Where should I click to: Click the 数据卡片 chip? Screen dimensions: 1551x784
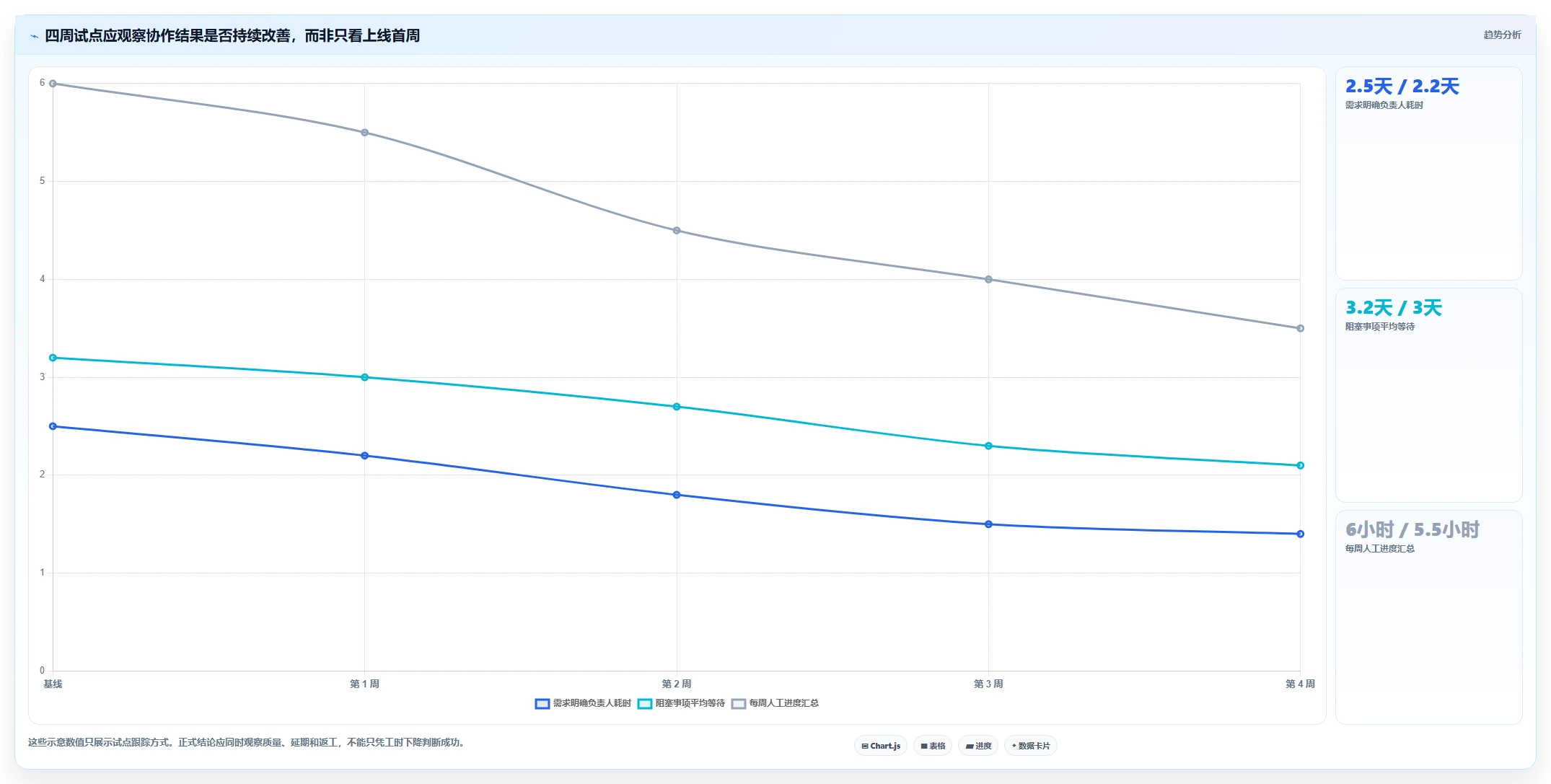pyautogui.click(x=1031, y=746)
